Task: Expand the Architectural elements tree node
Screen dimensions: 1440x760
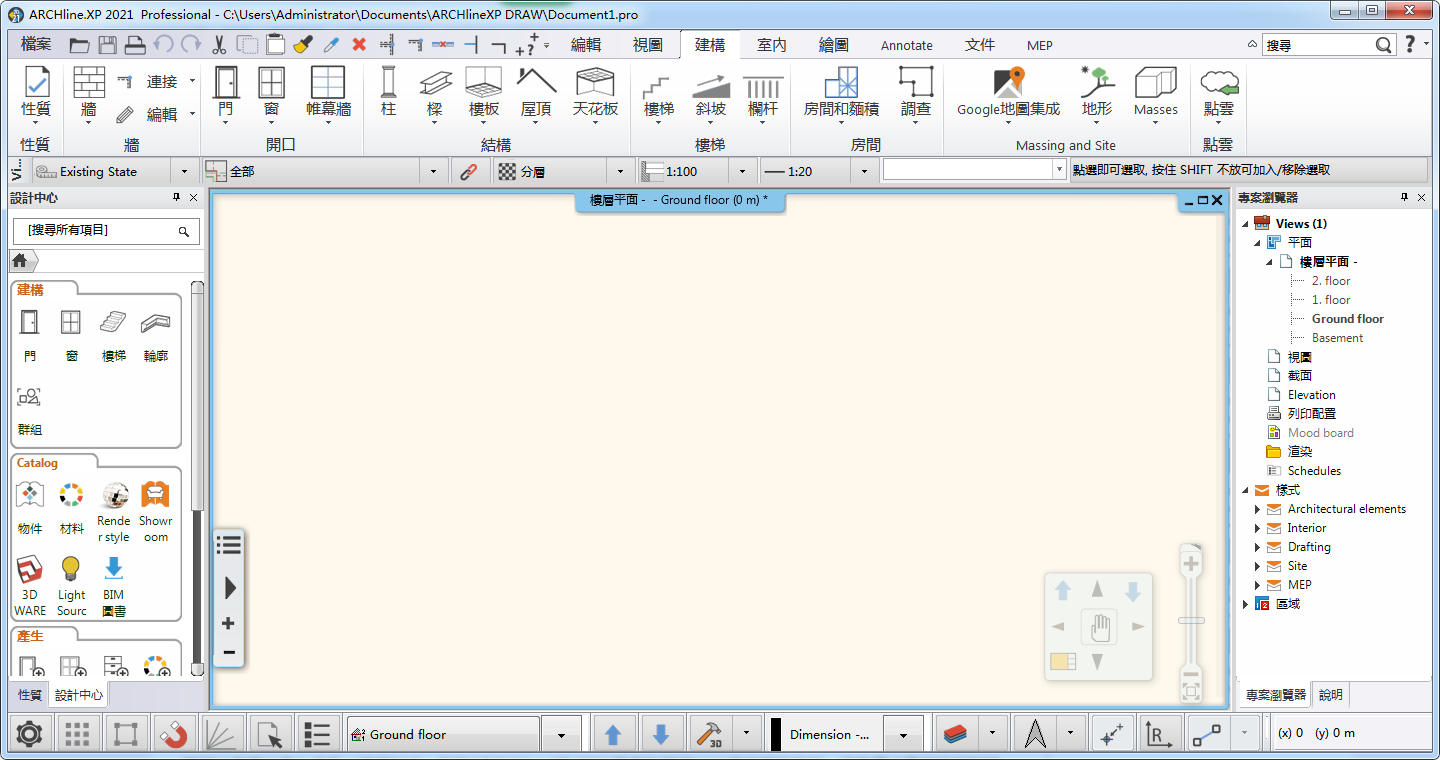Action: [1257, 509]
